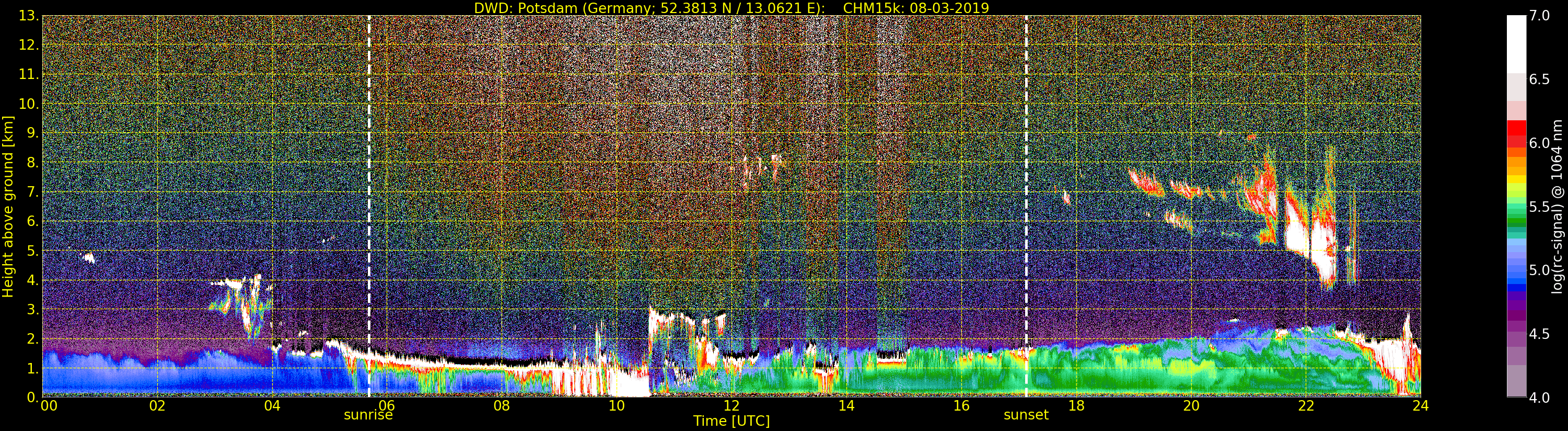Click the time axis tick label '12'

[x=731, y=406]
